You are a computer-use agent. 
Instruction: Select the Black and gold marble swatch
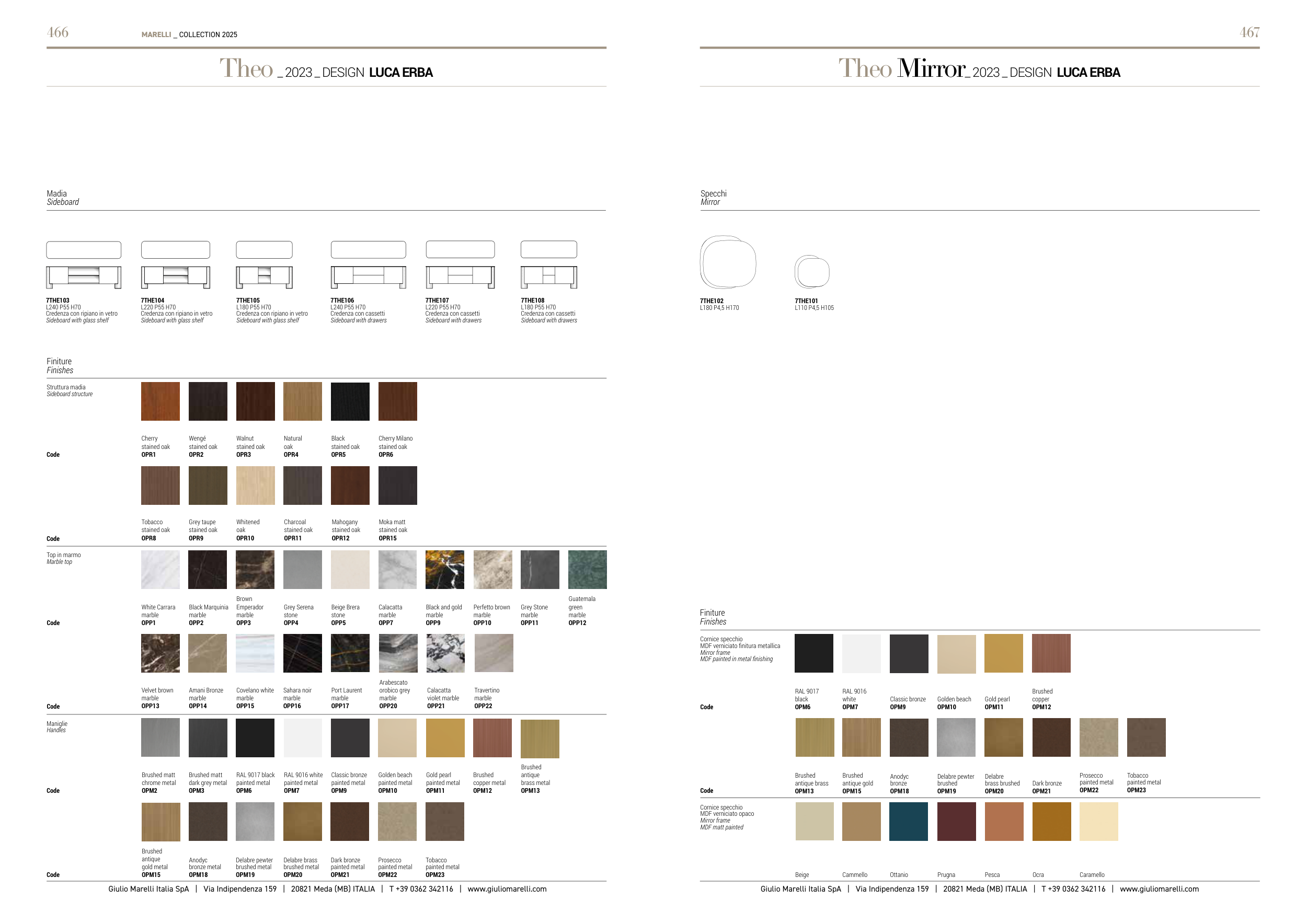444,569
